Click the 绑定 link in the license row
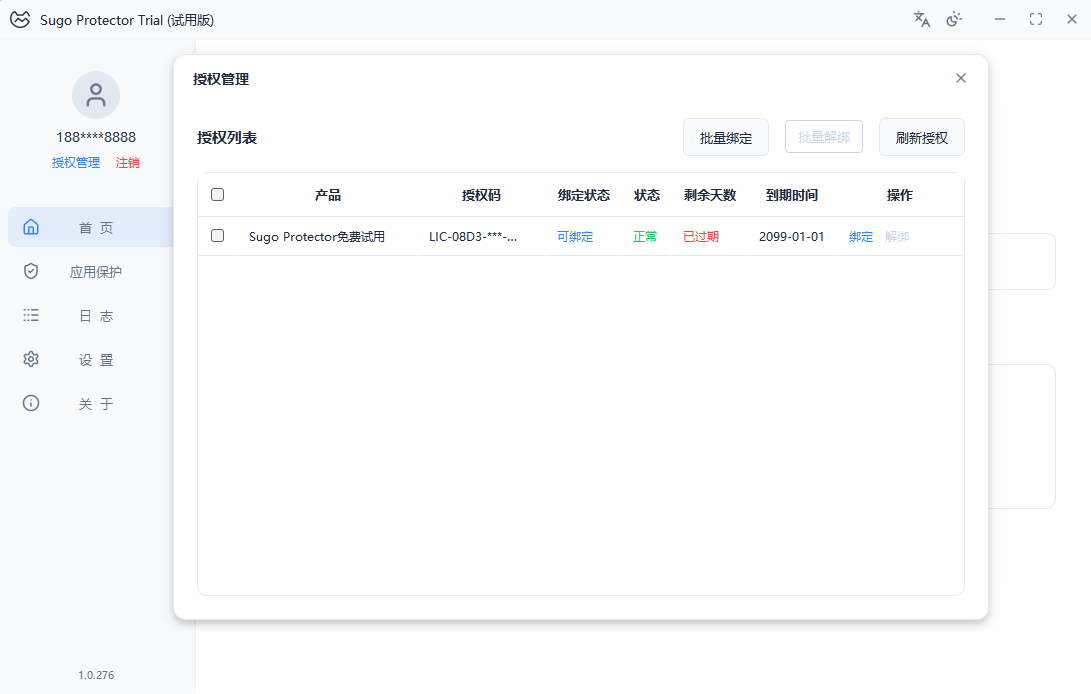Viewport: 1091px width, 694px height. (860, 237)
